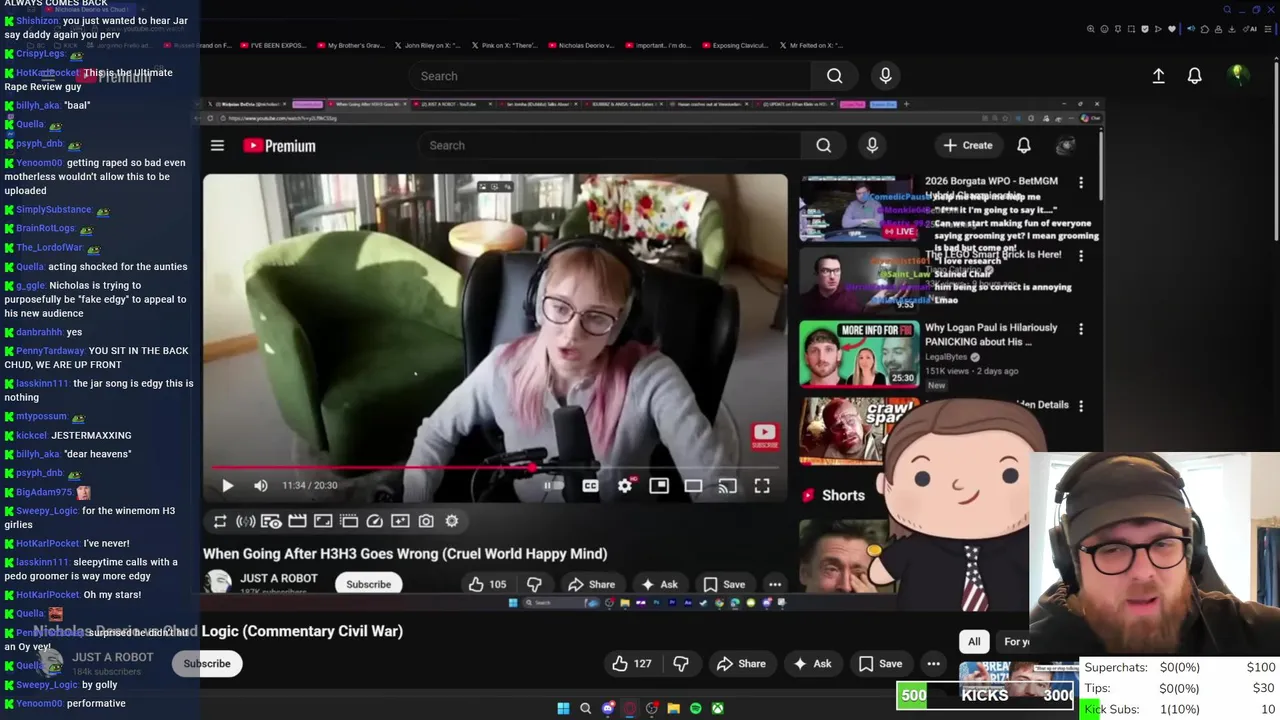Click outer upload arrow icon
Image resolution: width=1280 pixels, height=720 pixels.
[1158, 76]
